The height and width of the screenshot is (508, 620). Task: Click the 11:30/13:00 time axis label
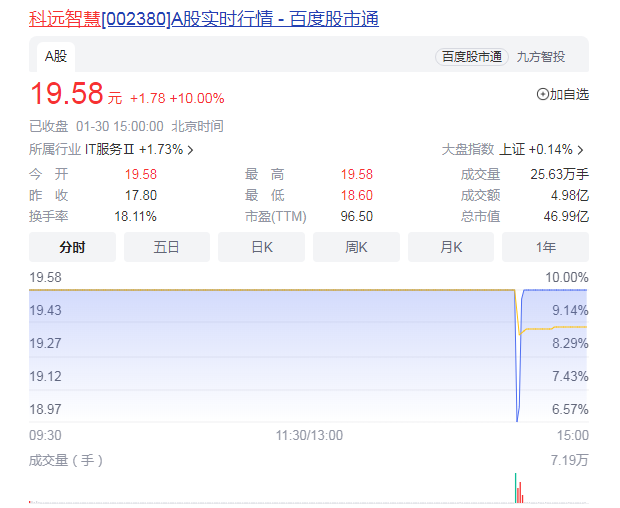[x=309, y=435]
